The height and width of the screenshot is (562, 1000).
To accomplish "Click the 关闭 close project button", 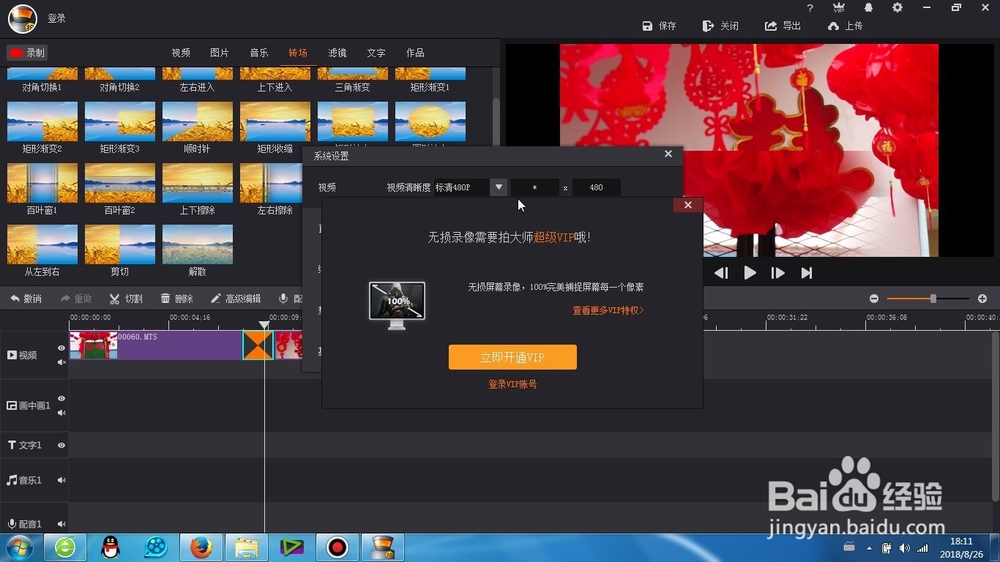I will tap(720, 26).
